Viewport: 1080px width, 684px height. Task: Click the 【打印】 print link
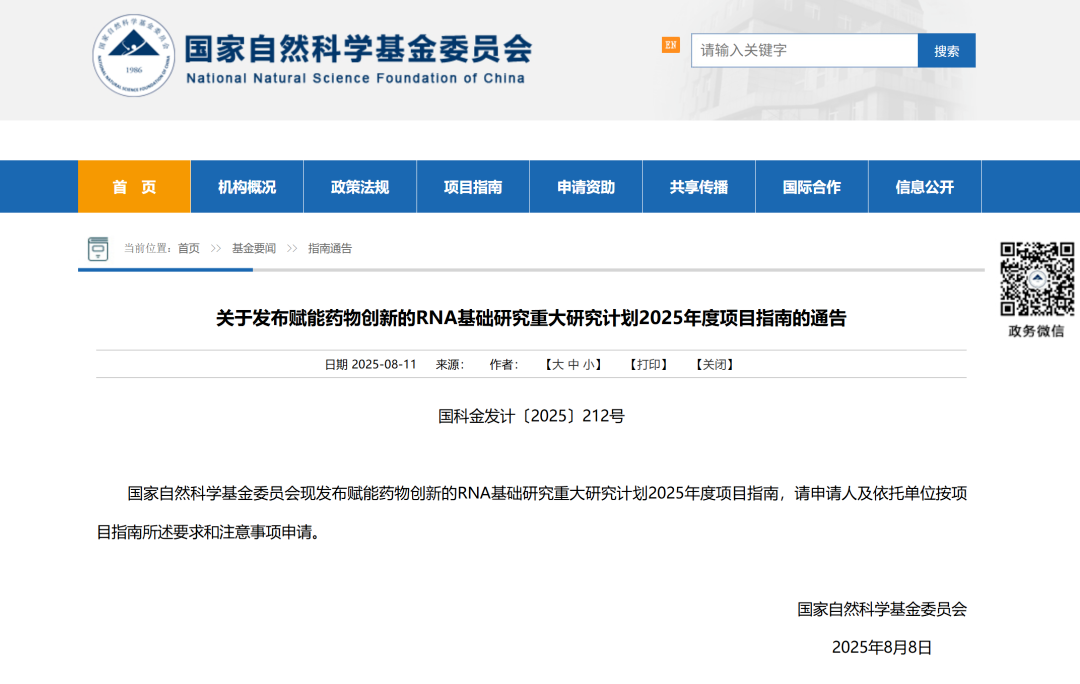(x=648, y=365)
